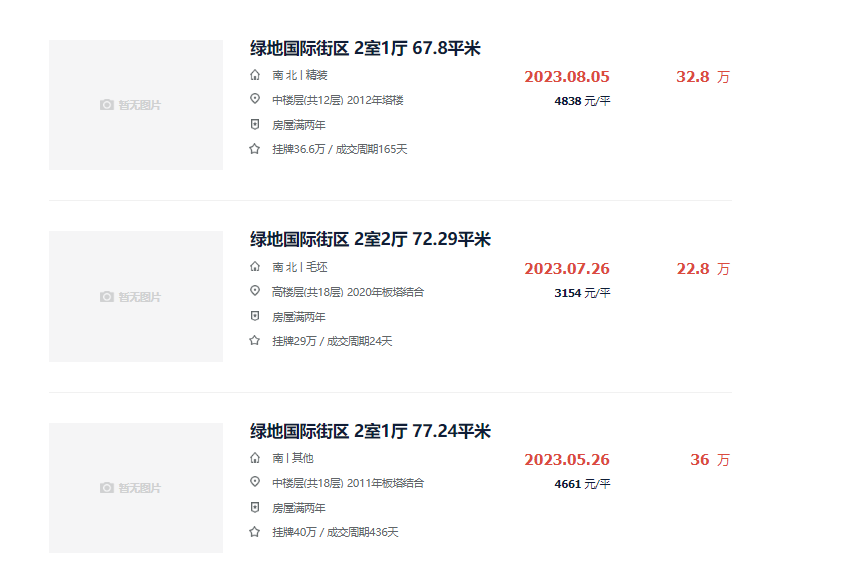Open listing 绿地国际街区 2室1厅 67.8平米
This screenshot has height=577, width=844.
coord(366,48)
